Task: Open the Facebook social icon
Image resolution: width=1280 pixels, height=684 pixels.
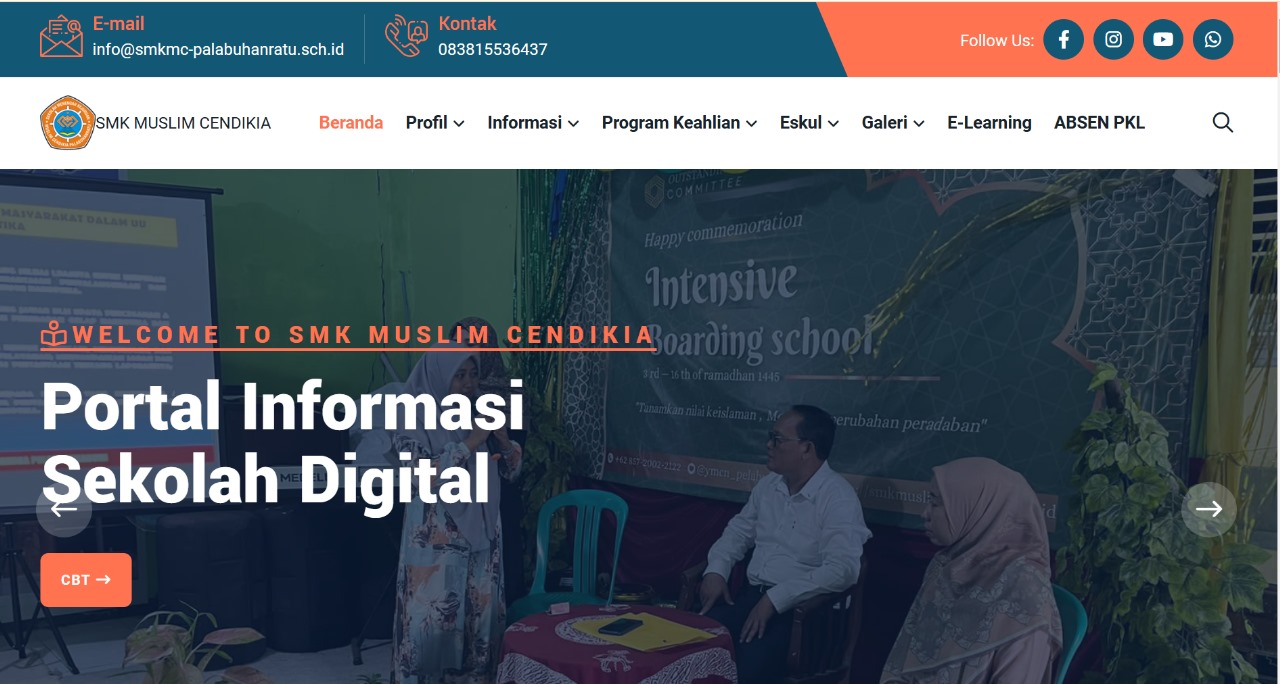Action: (1063, 40)
